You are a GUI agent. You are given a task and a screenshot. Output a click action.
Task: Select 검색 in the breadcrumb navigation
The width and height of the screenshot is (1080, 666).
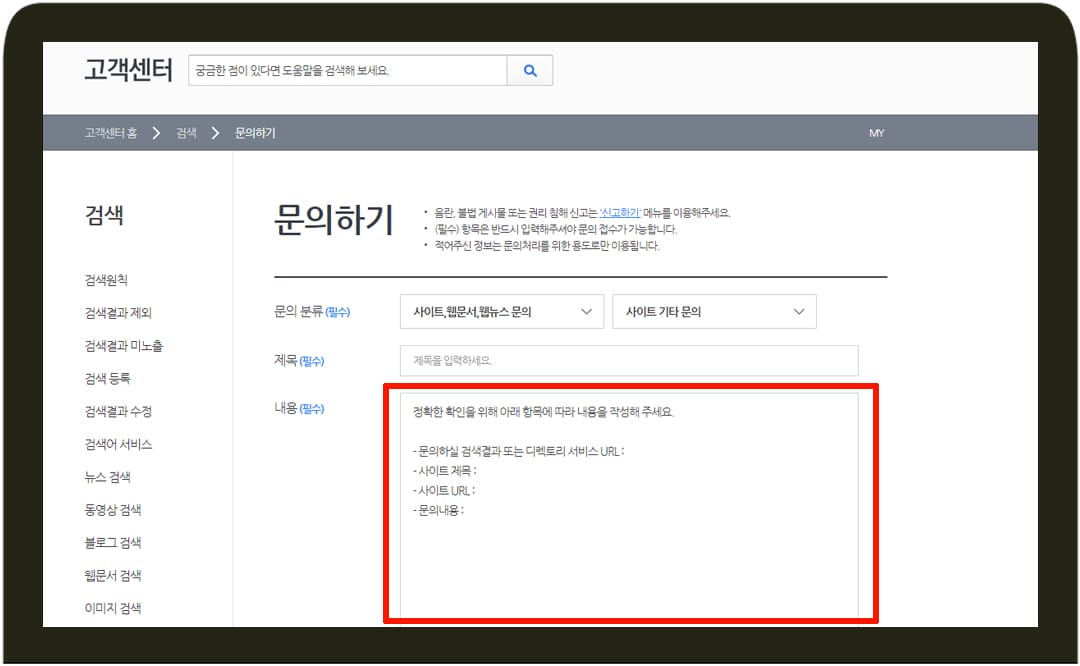coord(186,132)
